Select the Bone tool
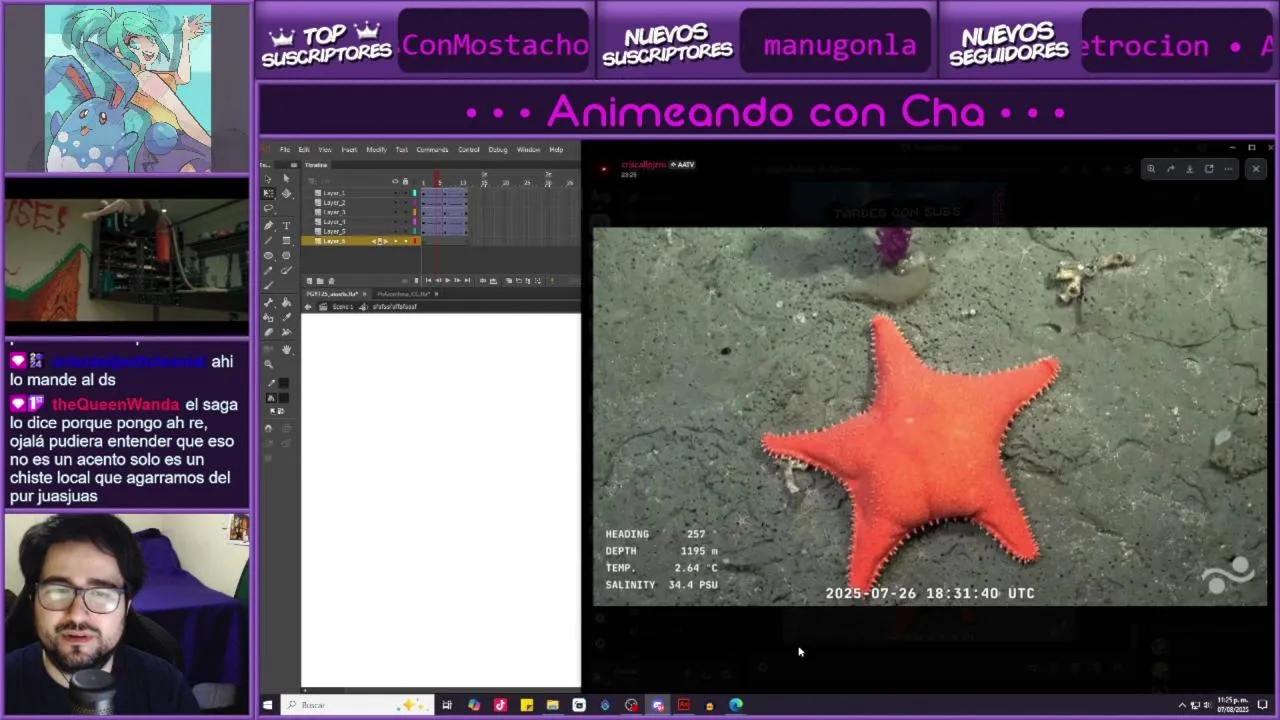 tap(268, 303)
